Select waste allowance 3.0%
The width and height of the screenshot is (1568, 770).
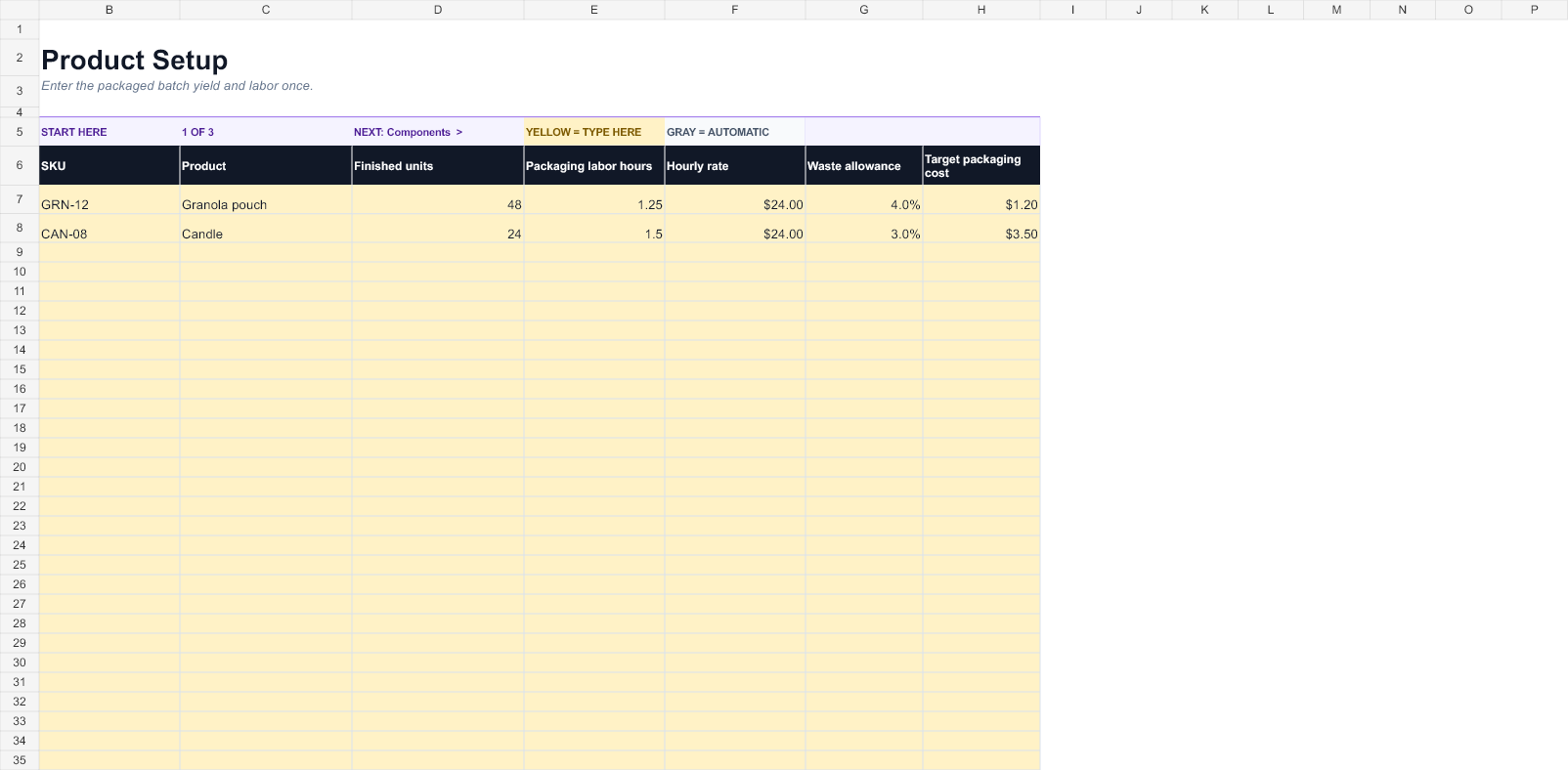(864, 229)
